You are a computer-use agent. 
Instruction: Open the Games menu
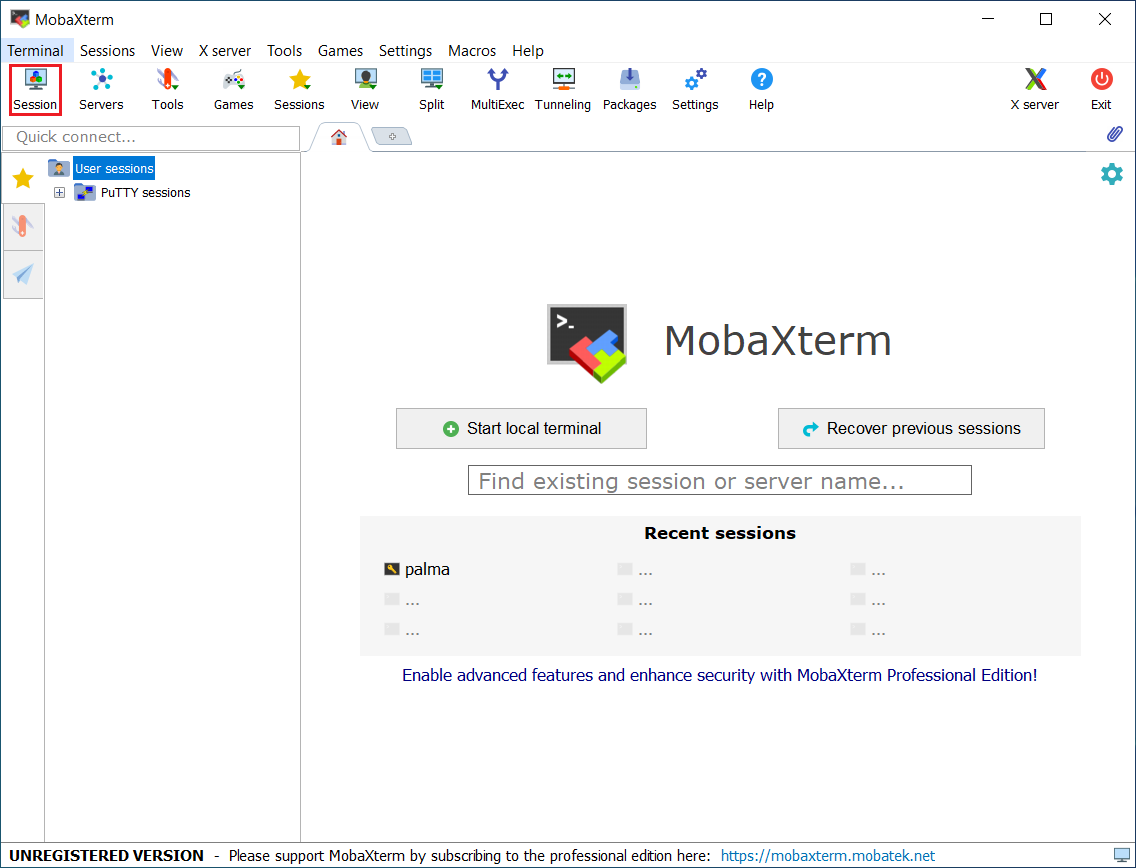pos(340,51)
